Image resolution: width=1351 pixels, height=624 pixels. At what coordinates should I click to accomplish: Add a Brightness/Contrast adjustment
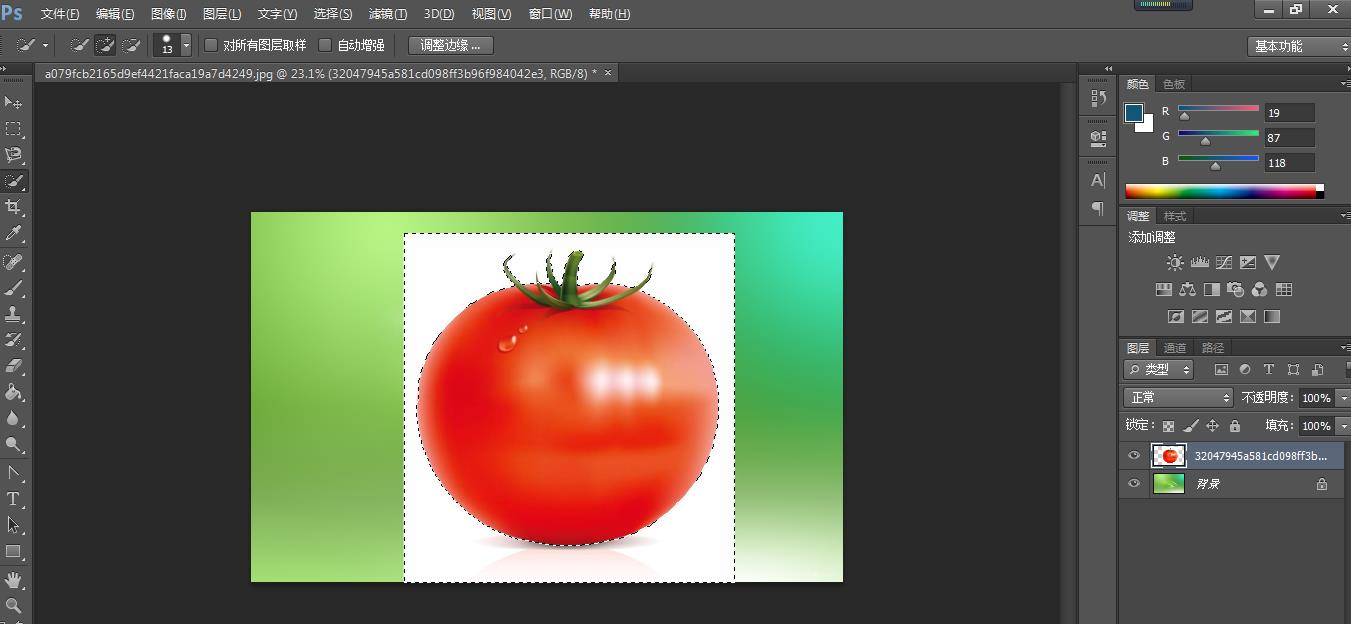coord(1175,263)
